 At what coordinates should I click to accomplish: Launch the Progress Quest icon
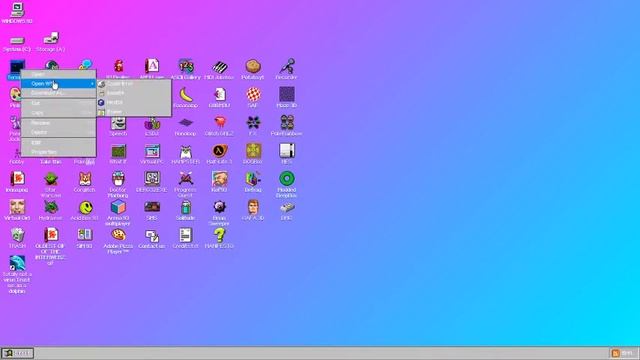click(x=186, y=184)
